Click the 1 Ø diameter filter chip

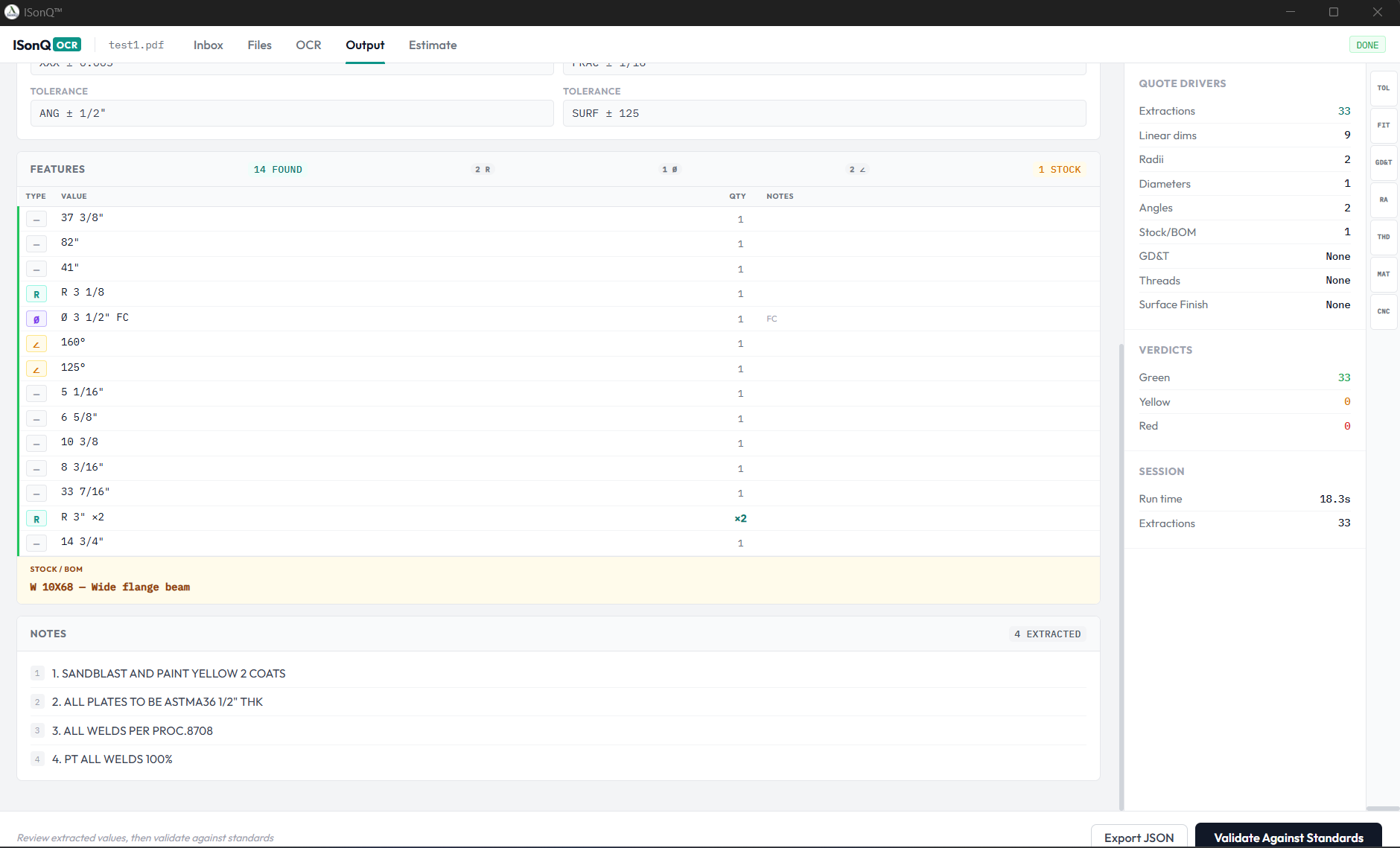click(669, 170)
